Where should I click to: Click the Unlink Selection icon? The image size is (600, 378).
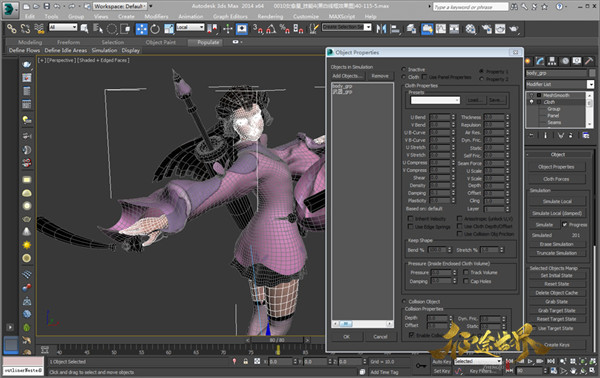25,29
